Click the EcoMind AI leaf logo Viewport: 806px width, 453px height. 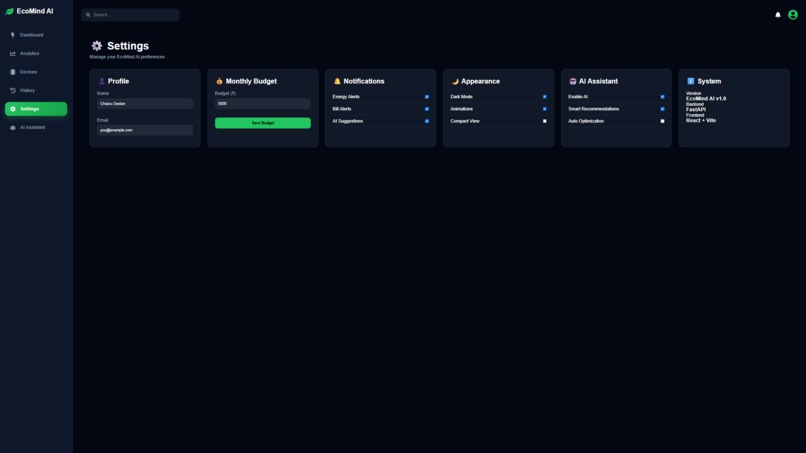tap(9, 11)
